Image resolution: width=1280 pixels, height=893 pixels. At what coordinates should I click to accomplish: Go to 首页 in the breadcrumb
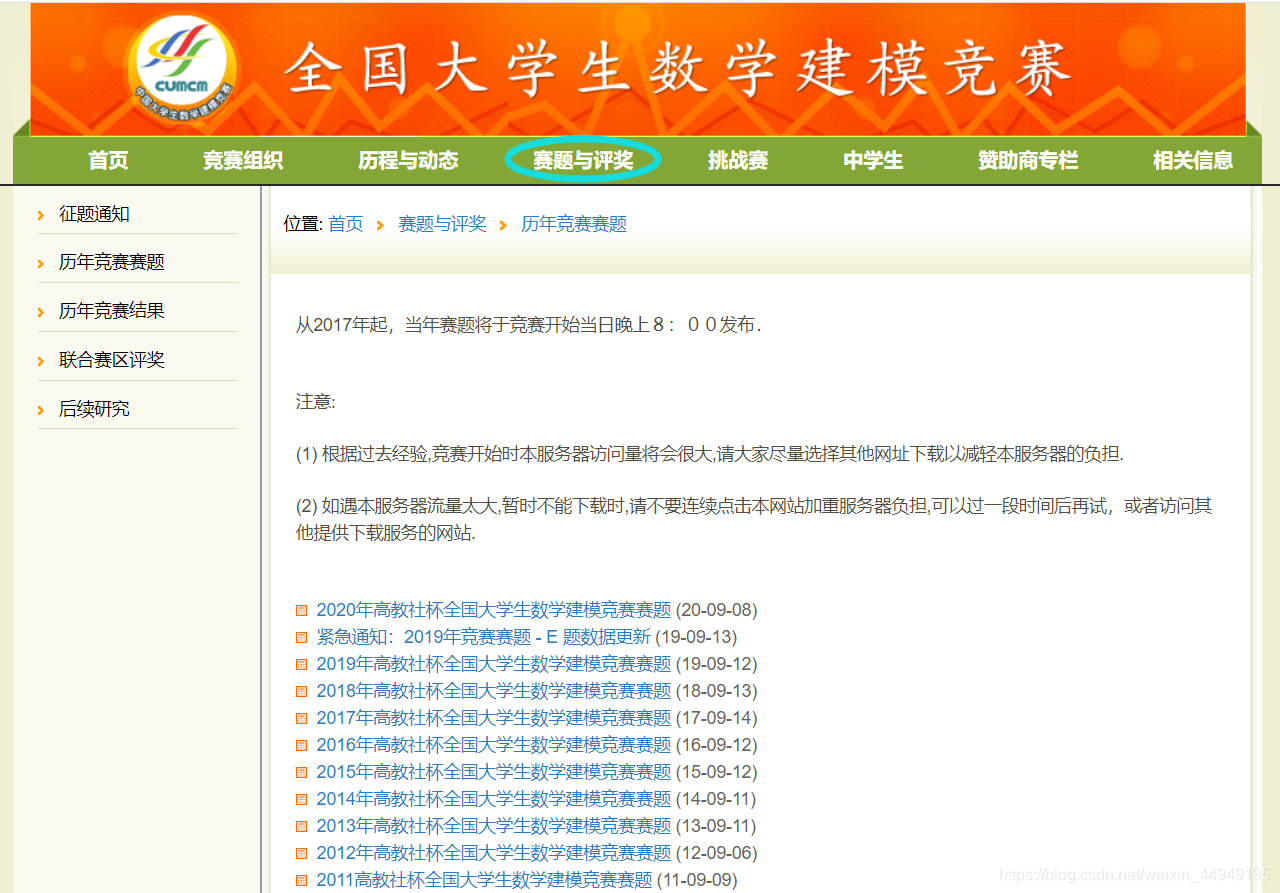click(346, 224)
